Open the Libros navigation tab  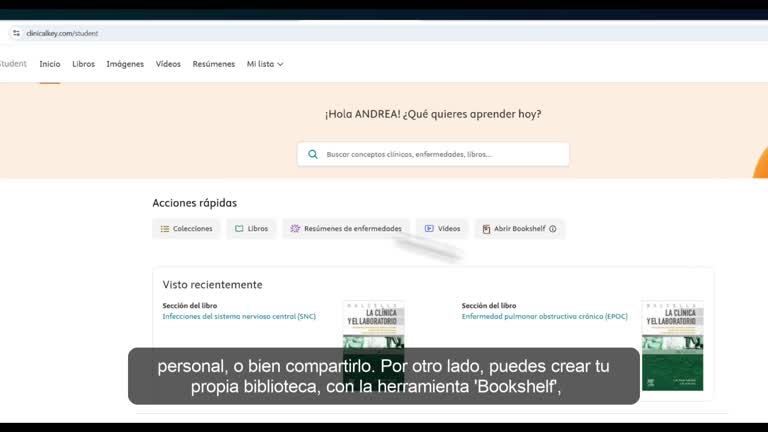[x=83, y=64]
